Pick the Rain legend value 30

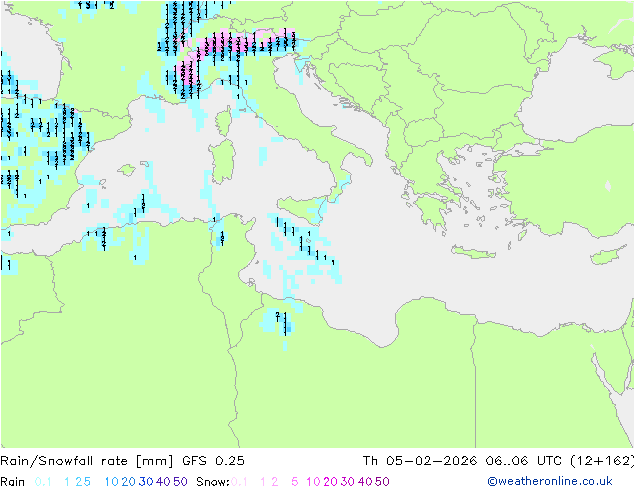pyautogui.click(x=146, y=482)
